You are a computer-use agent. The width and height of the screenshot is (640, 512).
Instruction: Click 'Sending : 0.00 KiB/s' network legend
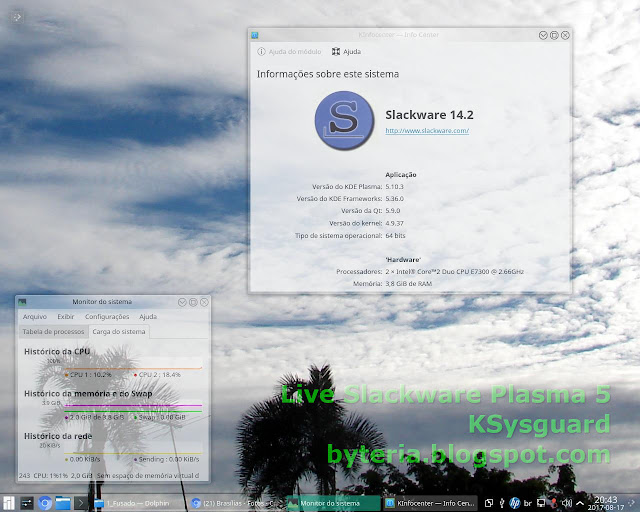coord(169,459)
